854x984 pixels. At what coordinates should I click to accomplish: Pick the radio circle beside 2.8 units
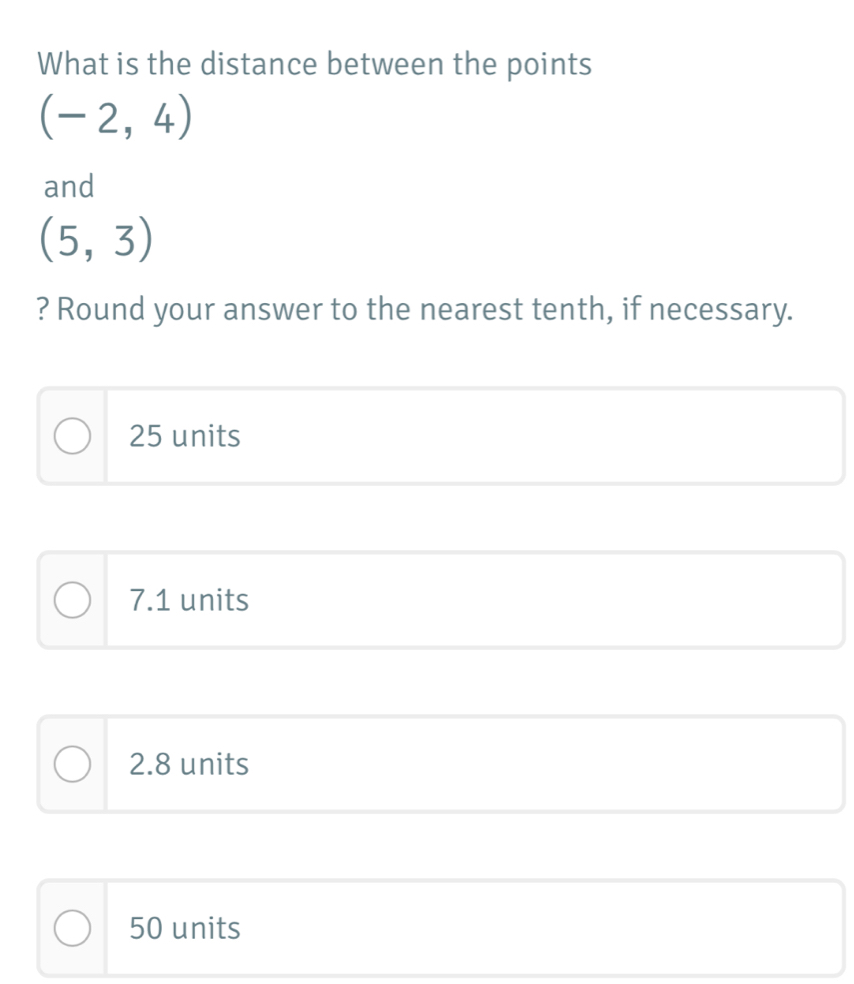point(71,765)
